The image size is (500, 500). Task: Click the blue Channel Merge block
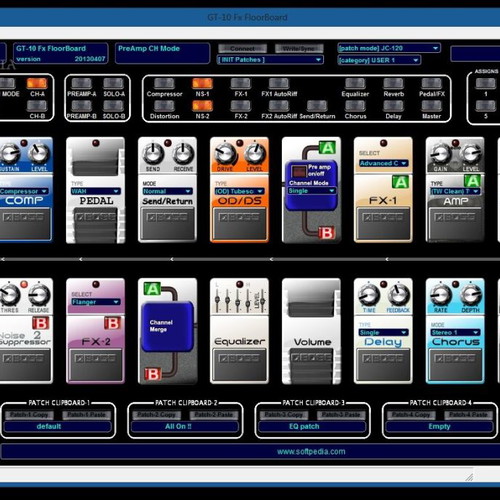168,327
